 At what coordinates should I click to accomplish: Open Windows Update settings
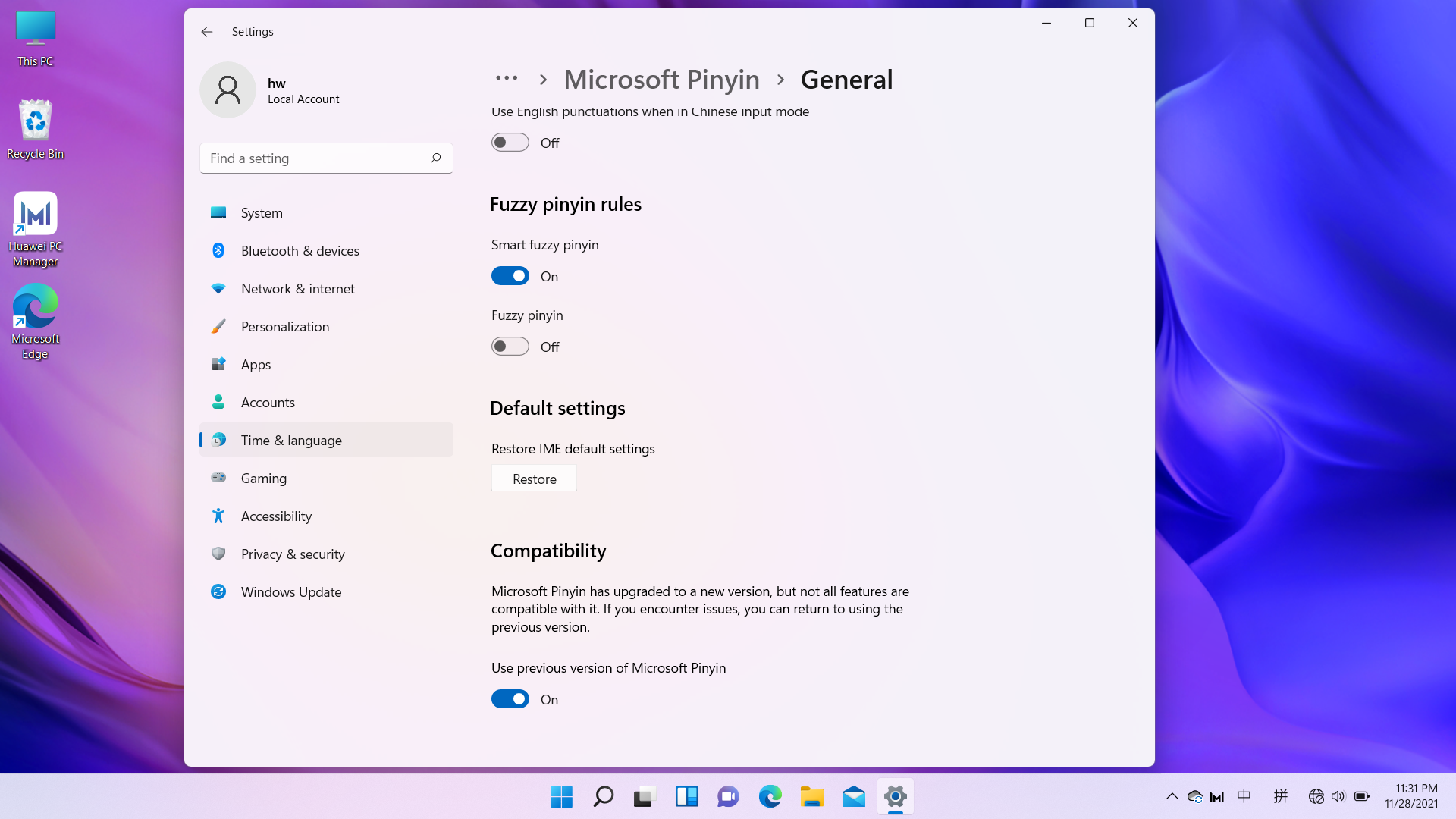[326, 592]
